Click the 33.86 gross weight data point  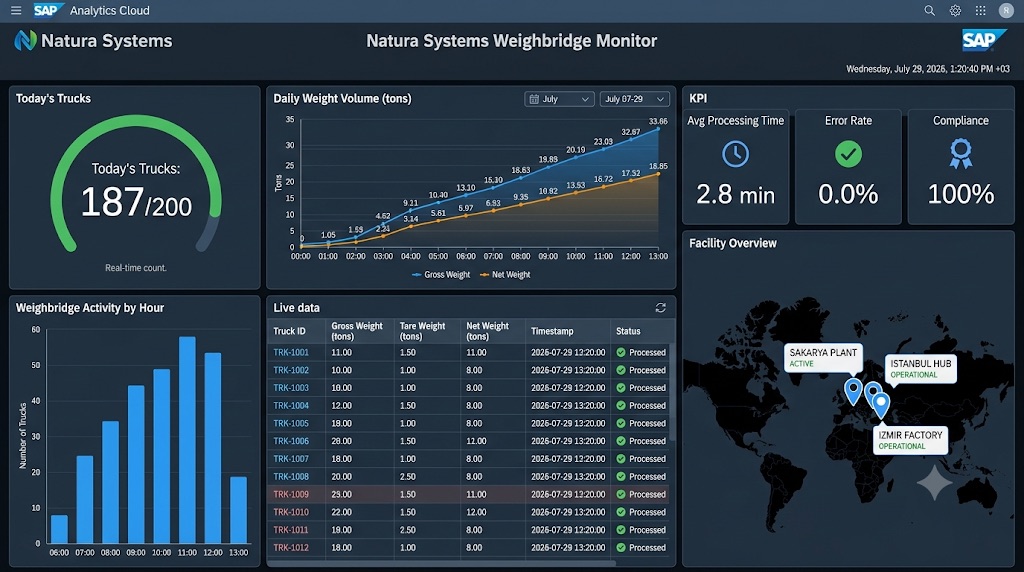[658, 129]
